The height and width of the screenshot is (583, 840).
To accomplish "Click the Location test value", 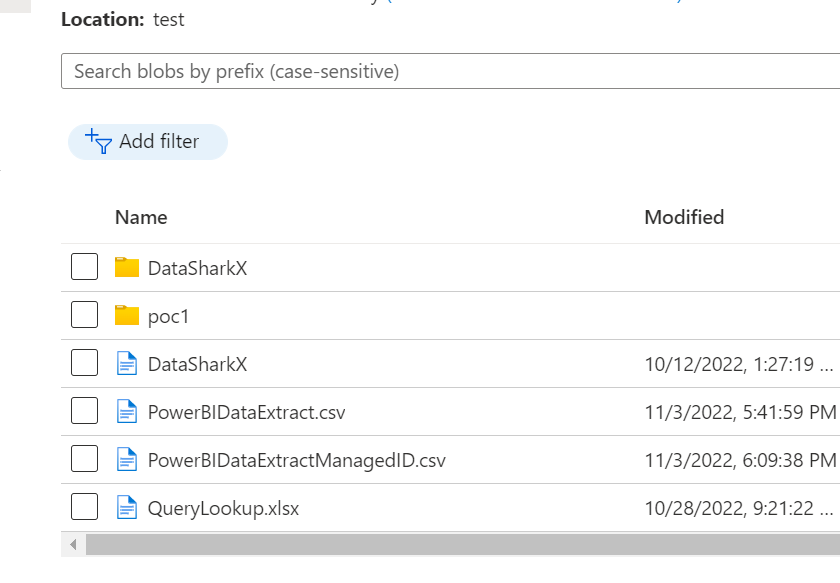I will point(169,20).
